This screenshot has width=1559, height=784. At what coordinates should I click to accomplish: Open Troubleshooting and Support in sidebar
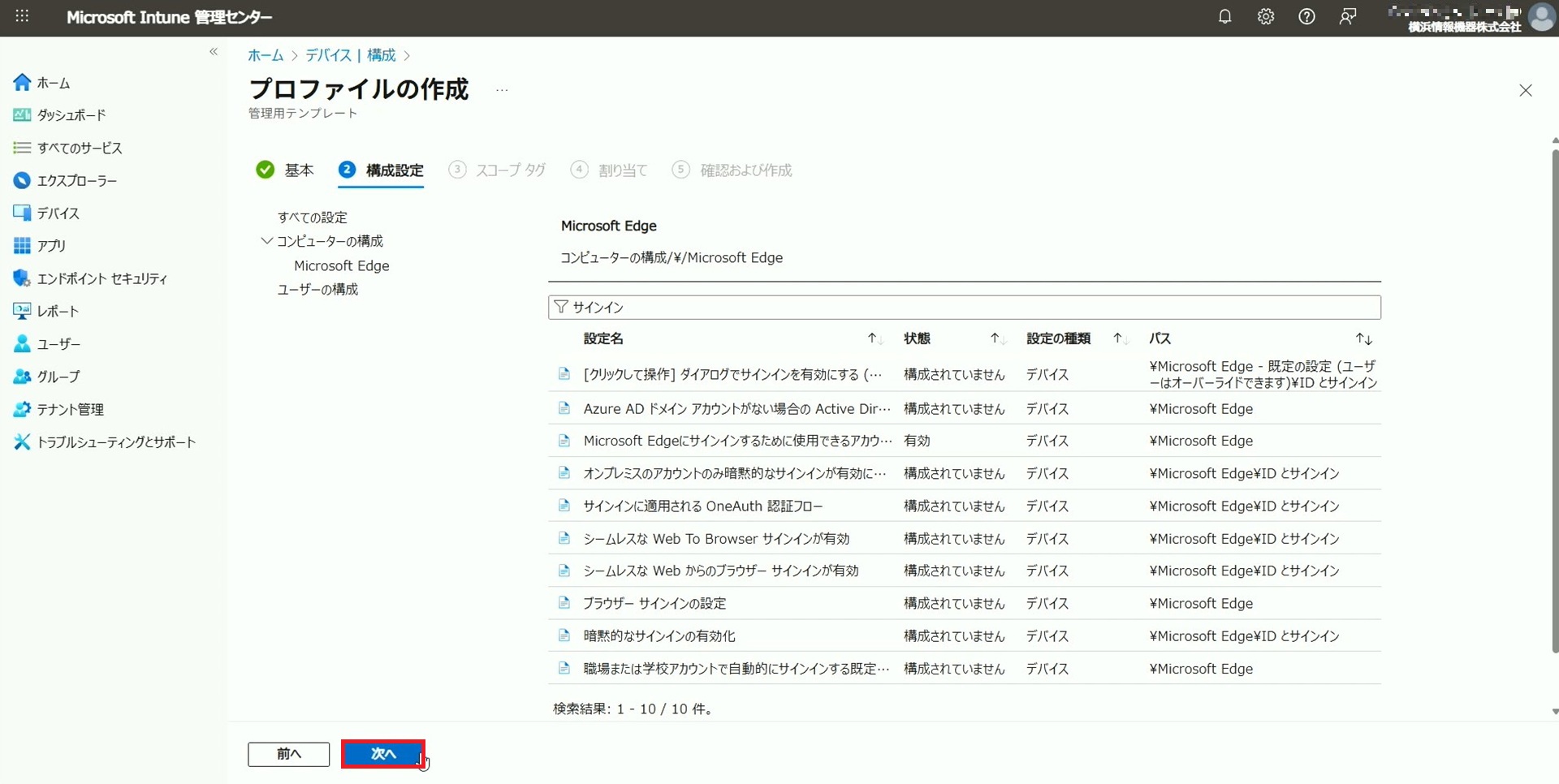pos(116,442)
